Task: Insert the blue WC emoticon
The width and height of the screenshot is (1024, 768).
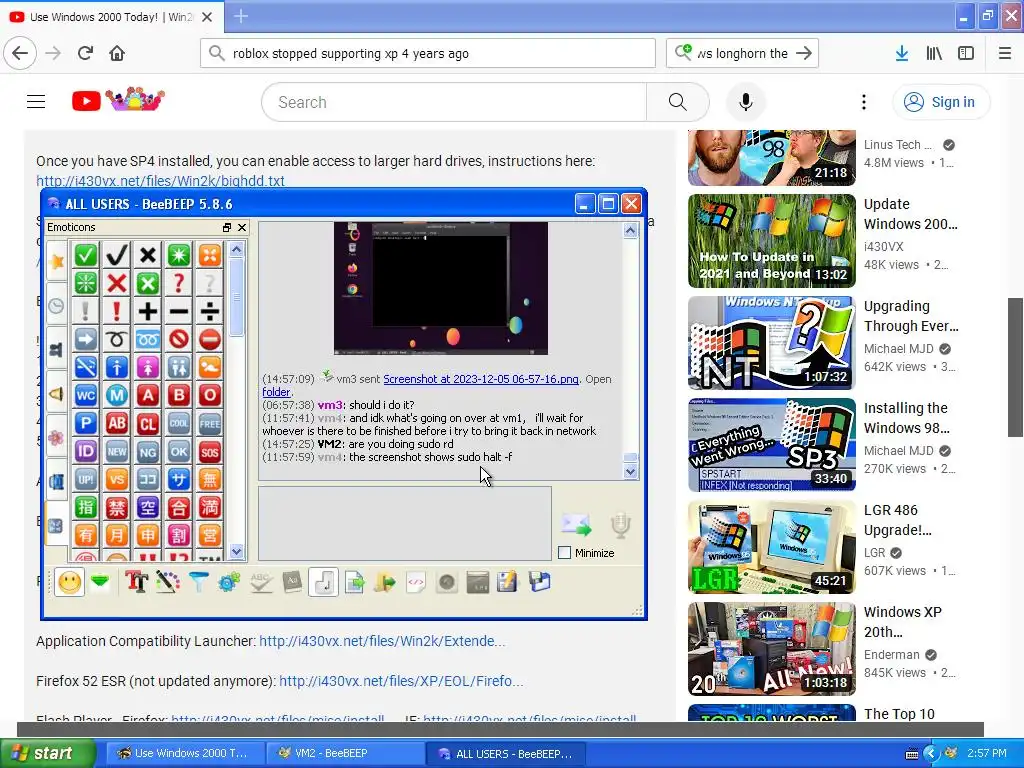Action: pos(86,395)
